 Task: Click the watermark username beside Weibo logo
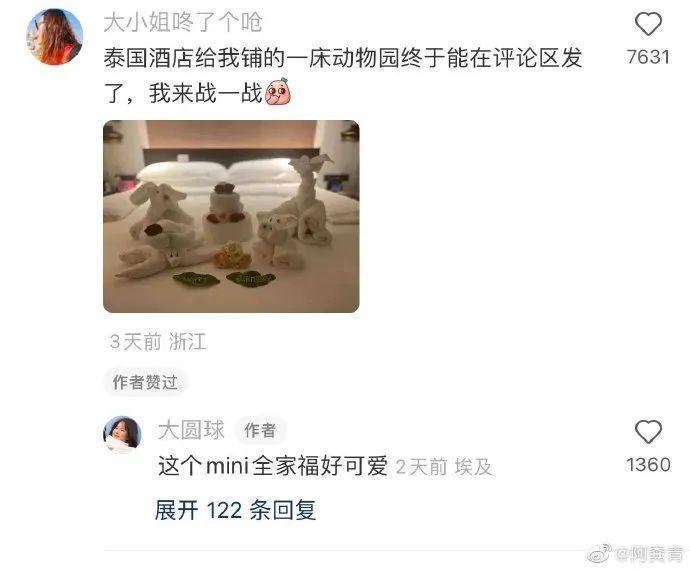651,554
